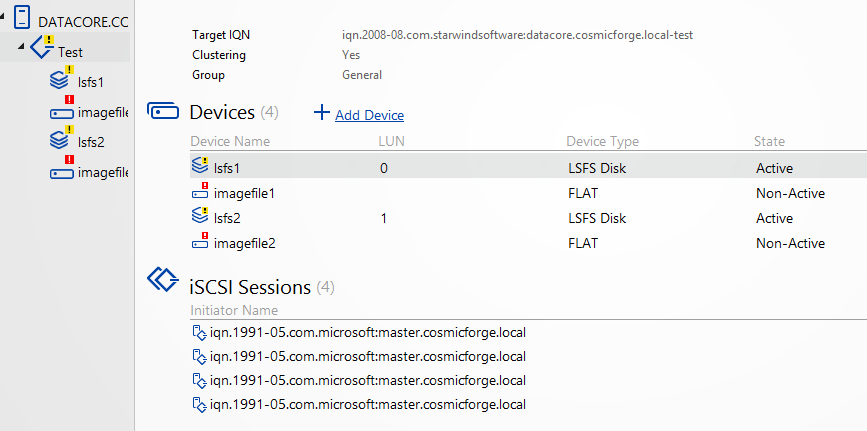867x431 pixels.
Task: Click the Devices section heading text
Action: (x=222, y=112)
